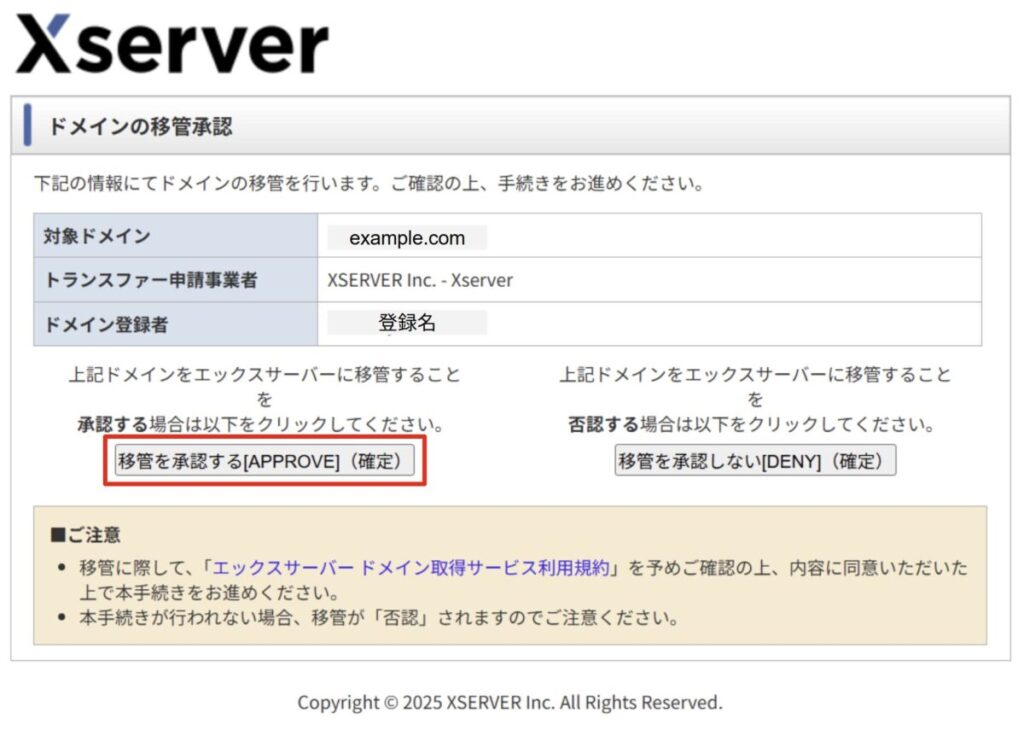Viewport: 1024px width, 730px height.
Task: Click the ドメイン登録者 label cell
Action: point(110,324)
